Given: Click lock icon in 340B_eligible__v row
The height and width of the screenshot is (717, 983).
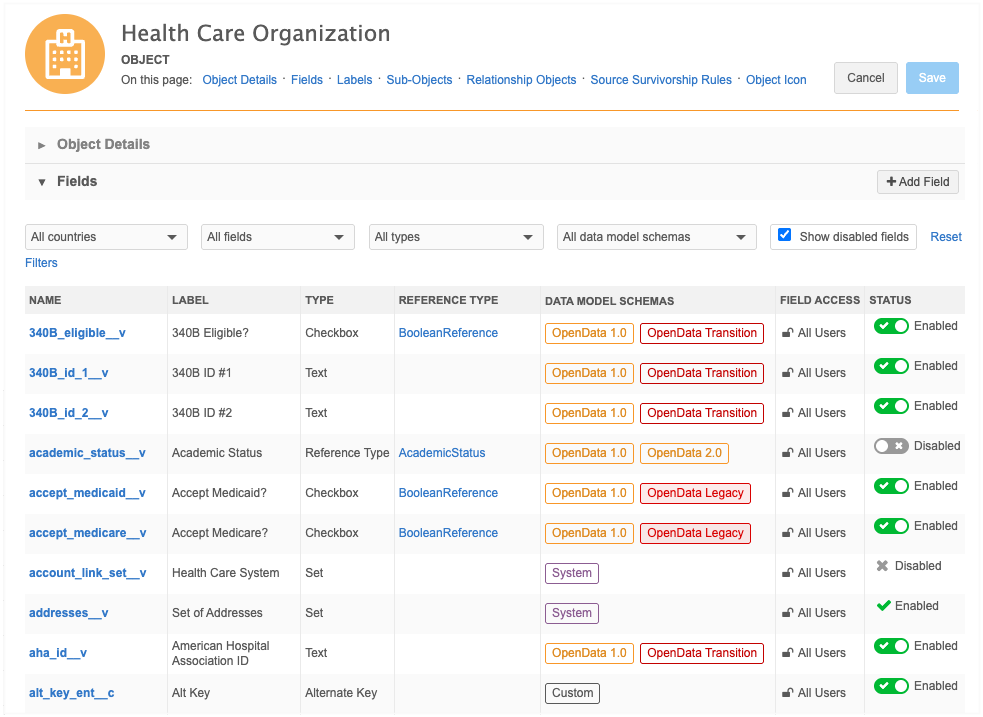Looking at the screenshot, I should 788,333.
